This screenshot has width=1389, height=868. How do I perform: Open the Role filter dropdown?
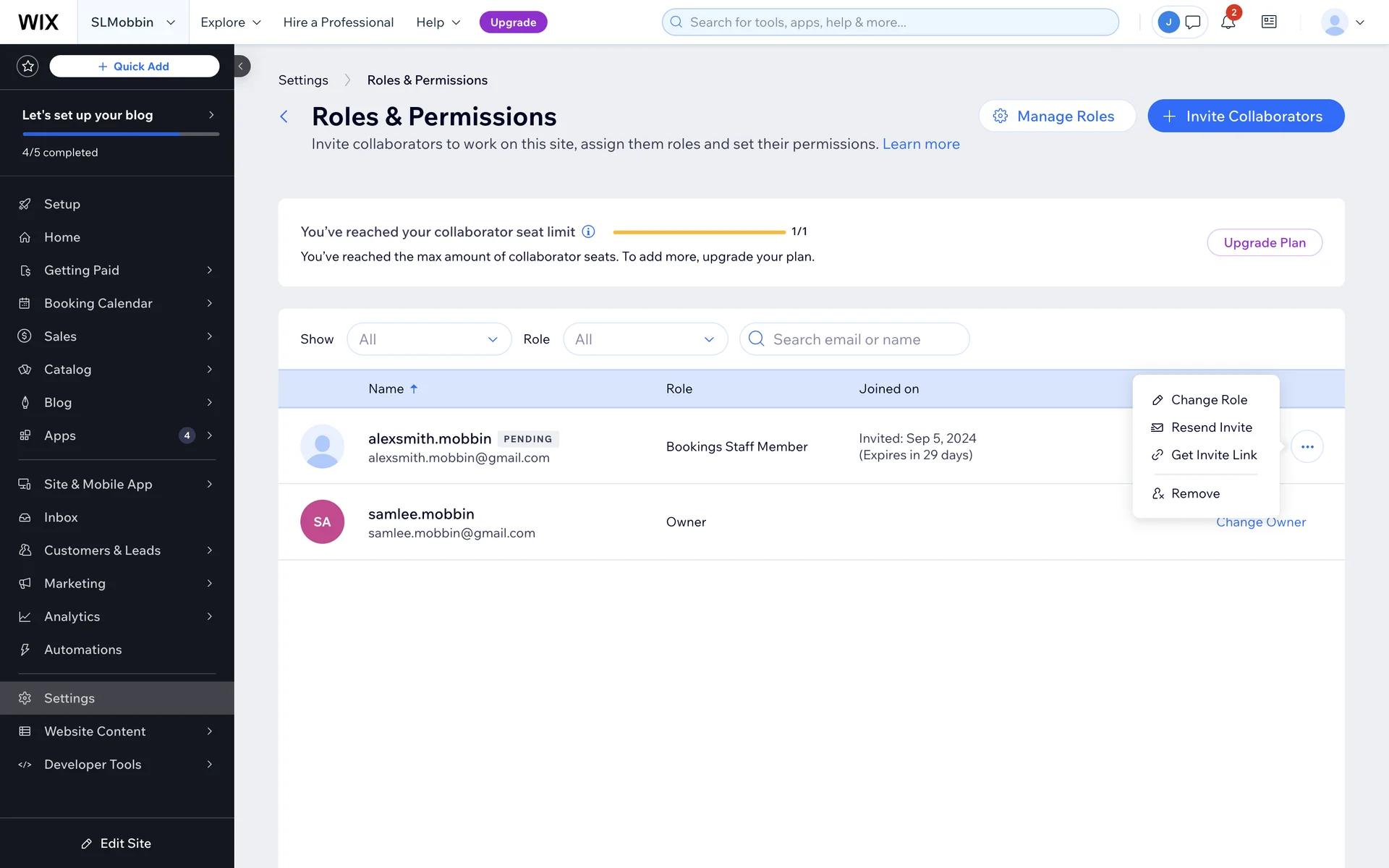[x=645, y=339]
